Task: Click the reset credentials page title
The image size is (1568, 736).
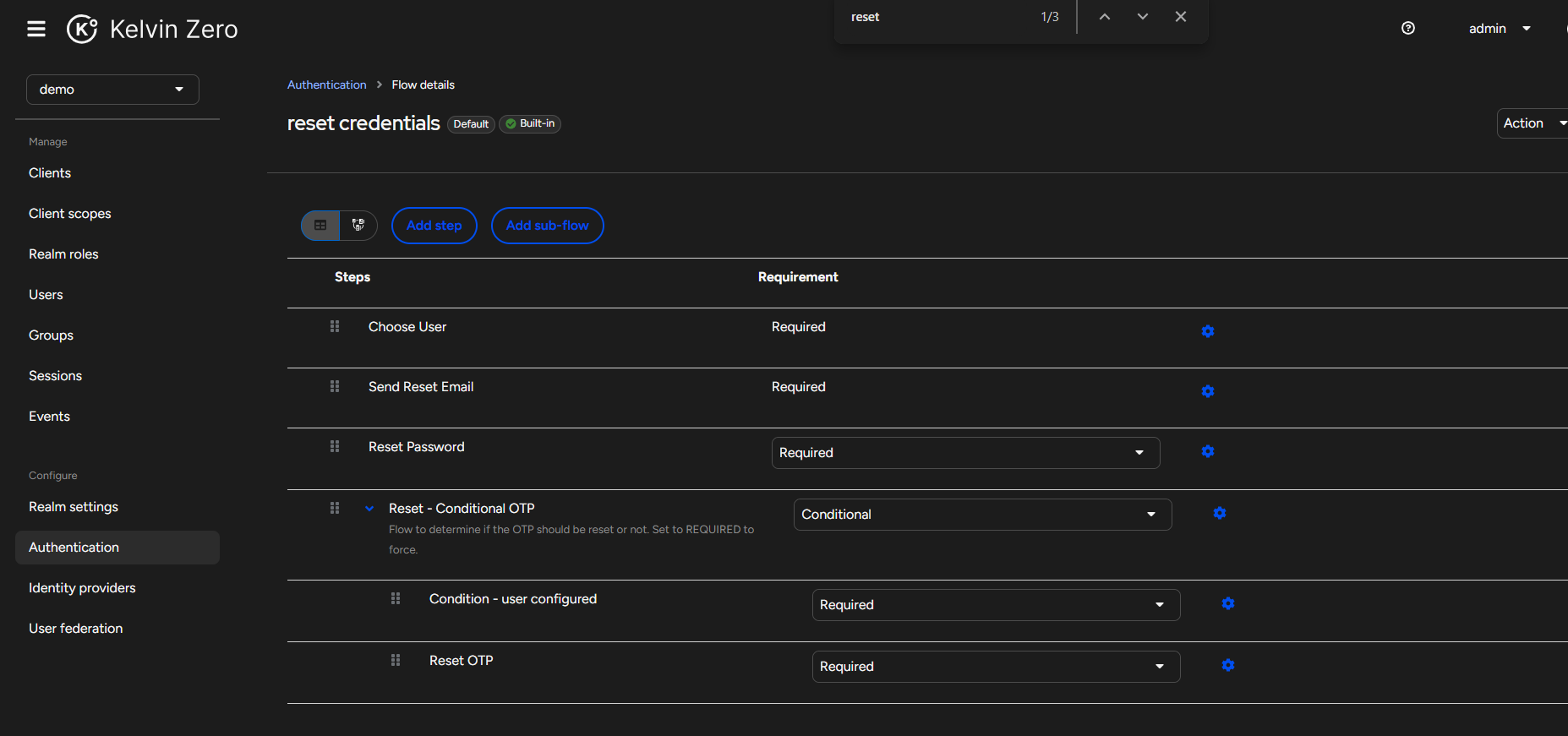Action: point(363,123)
